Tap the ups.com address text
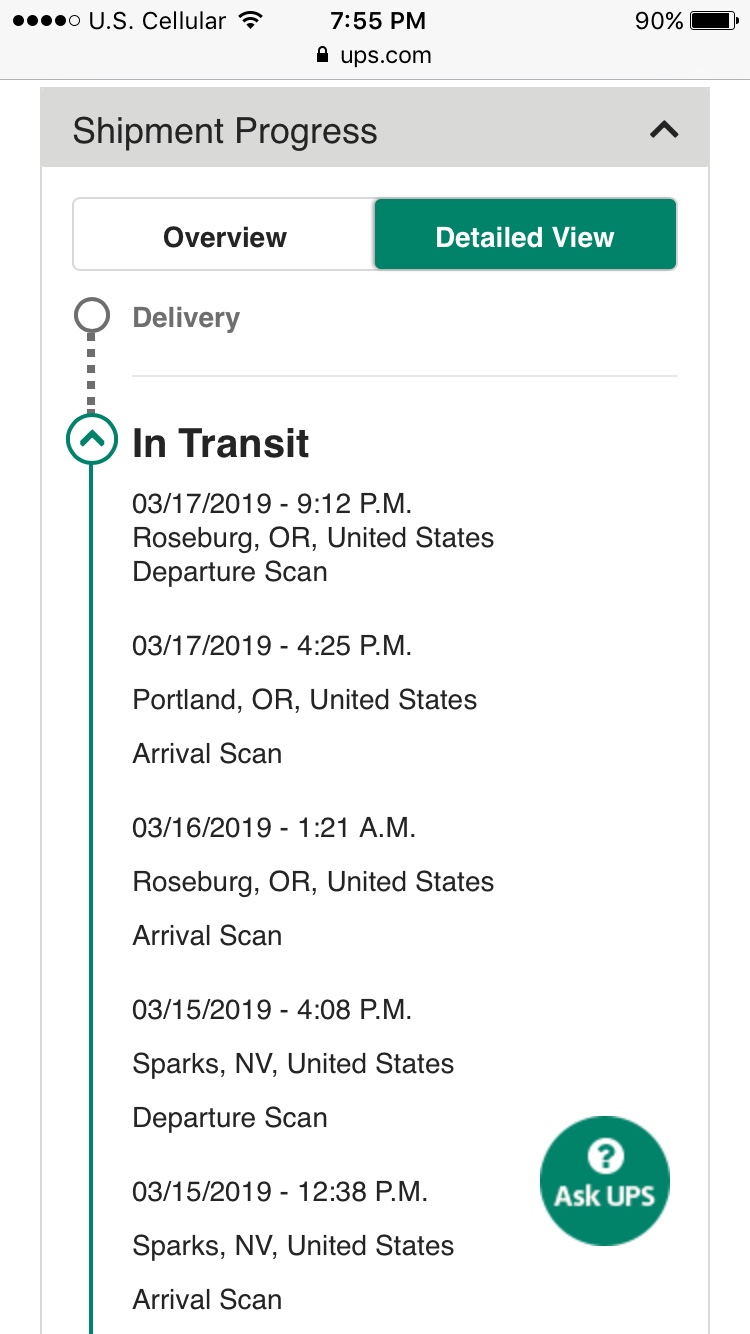Viewport: 750px width, 1334px height. pyautogui.click(x=386, y=55)
